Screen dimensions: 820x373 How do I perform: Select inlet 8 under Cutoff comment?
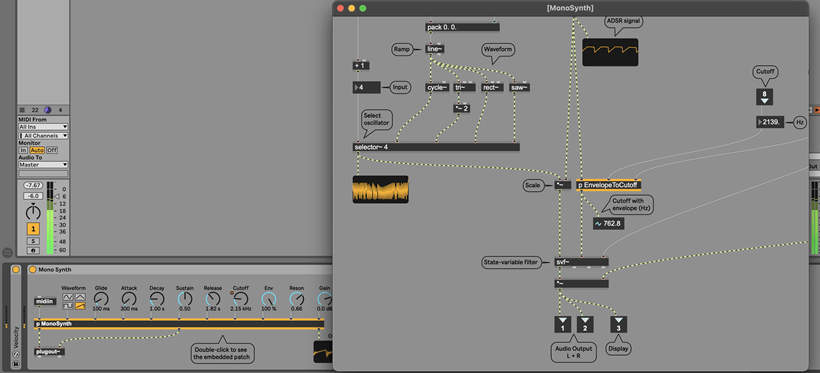(764, 97)
